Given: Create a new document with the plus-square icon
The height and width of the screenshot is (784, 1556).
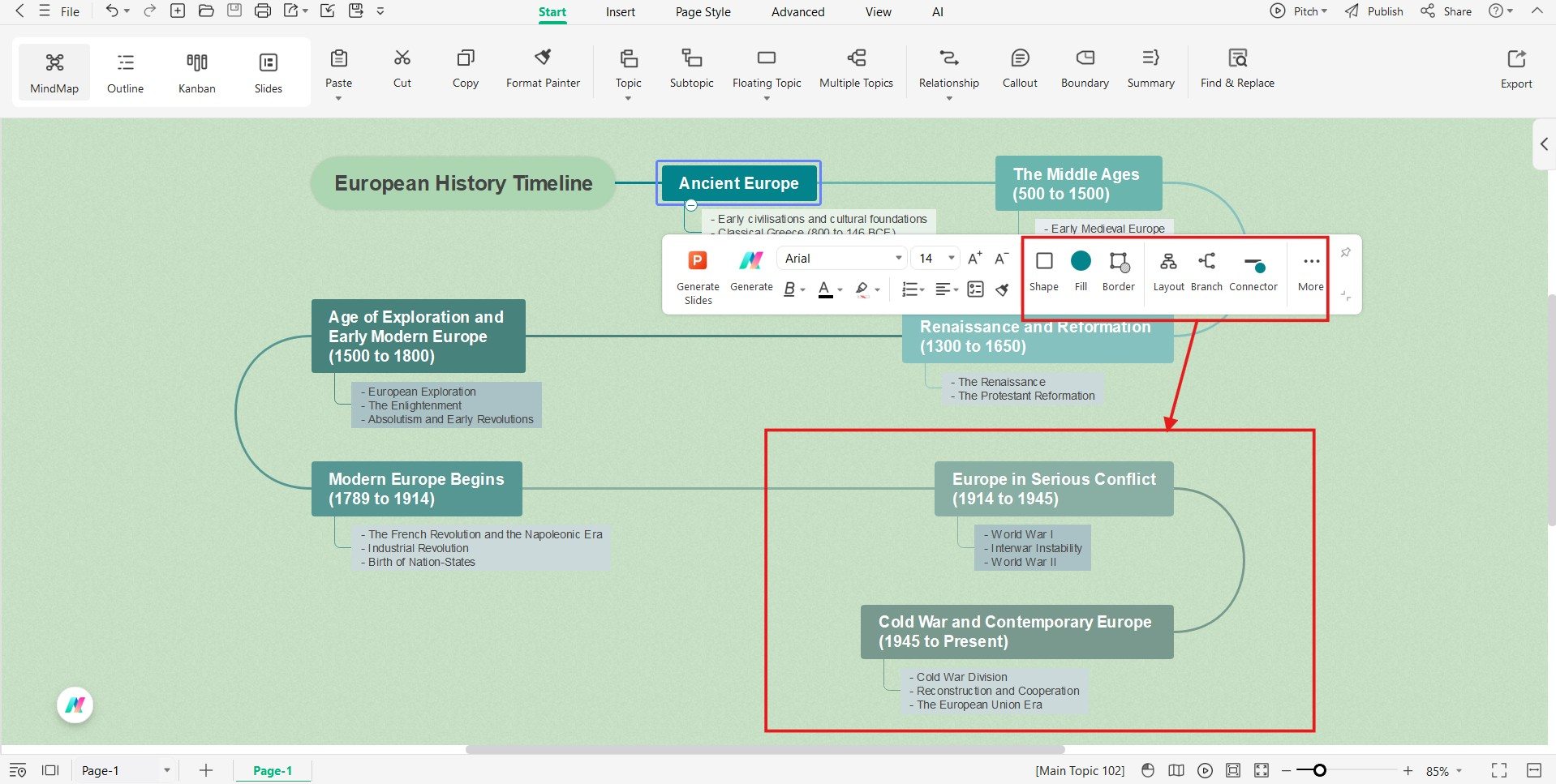Looking at the screenshot, I should click(x=178, y=11).
